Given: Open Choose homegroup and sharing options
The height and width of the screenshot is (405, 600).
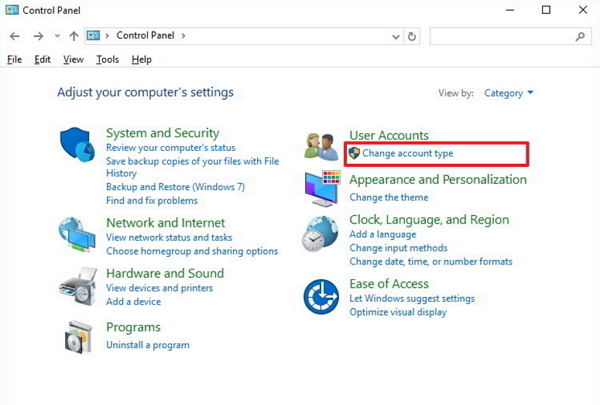Looking at the screenshot, I should [x=192, y=251].
